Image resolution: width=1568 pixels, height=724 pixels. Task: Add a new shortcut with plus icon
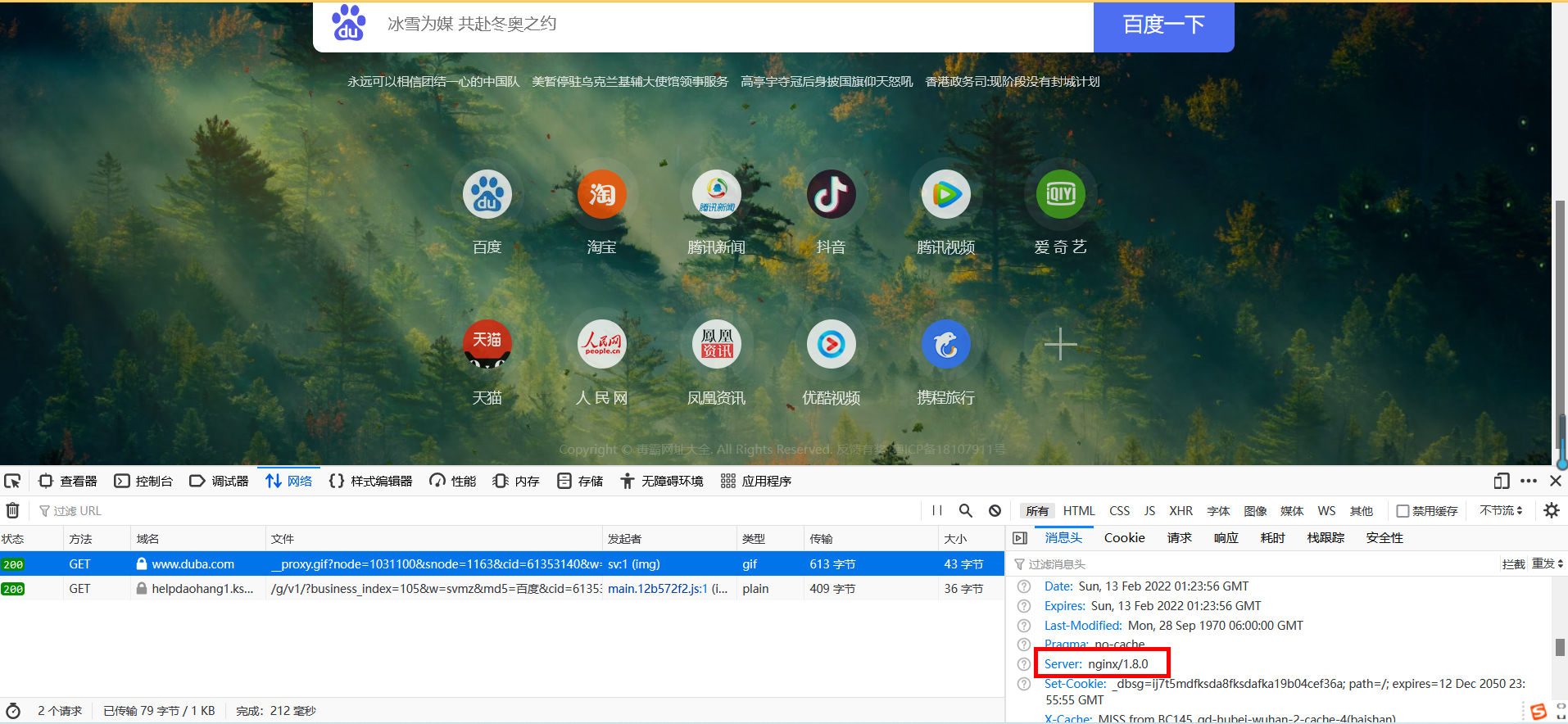click(x=1061, y=345)
